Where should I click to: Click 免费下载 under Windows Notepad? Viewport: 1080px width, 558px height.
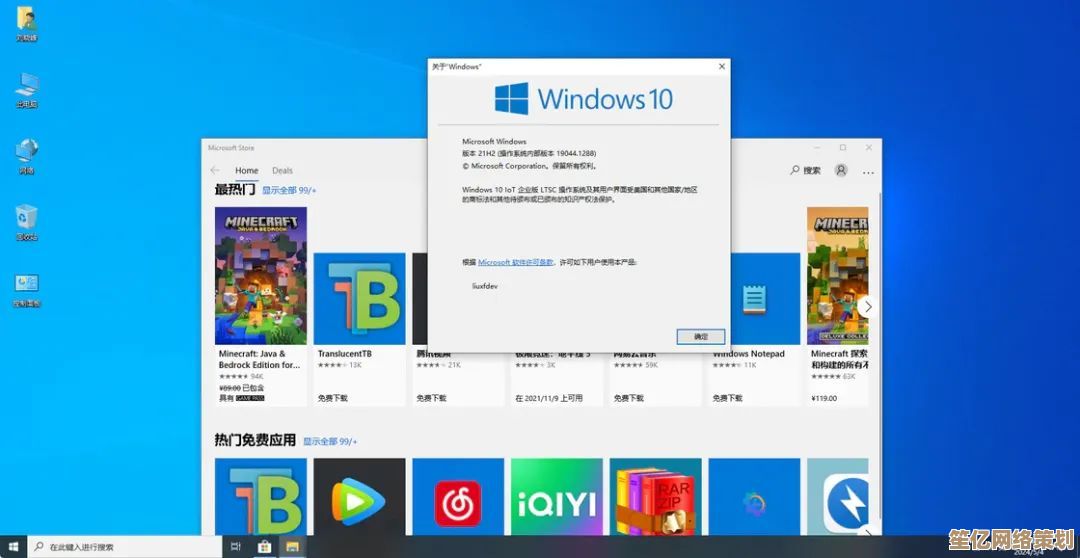coord(728,398)
